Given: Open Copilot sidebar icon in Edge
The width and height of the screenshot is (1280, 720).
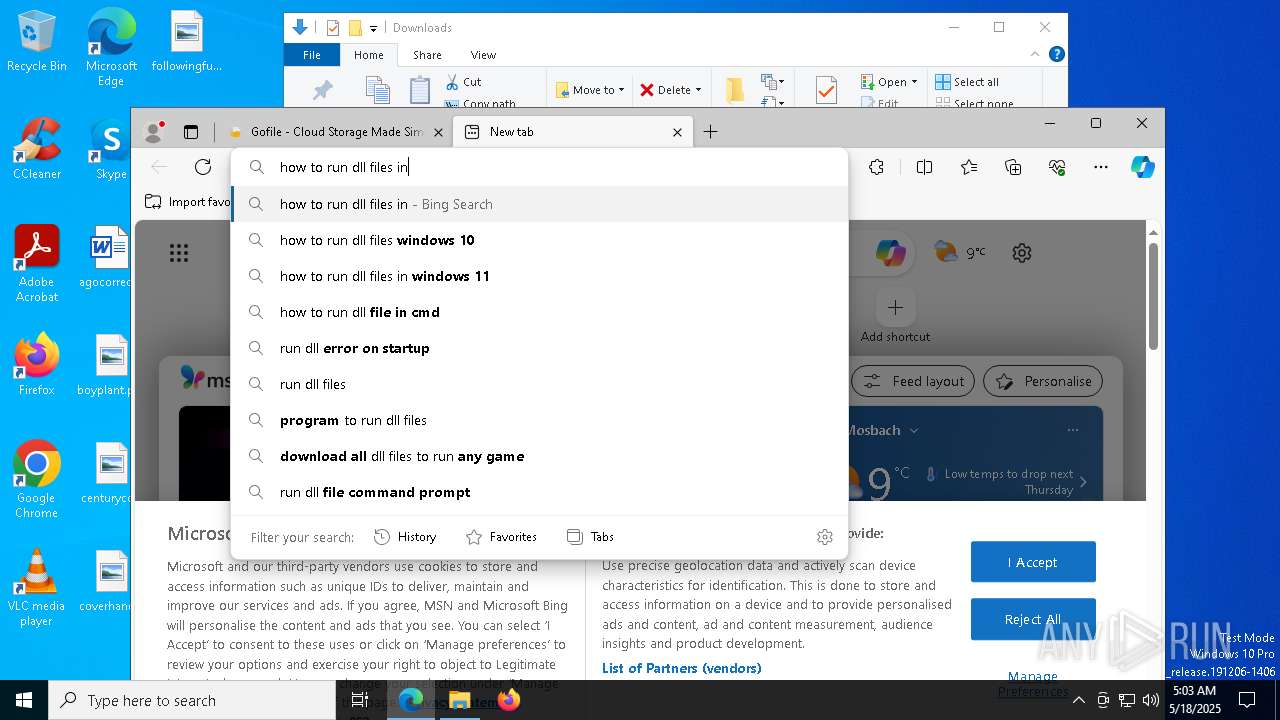Looking at the screenshot, I should pyautogui.click(x=1143, y=167).
